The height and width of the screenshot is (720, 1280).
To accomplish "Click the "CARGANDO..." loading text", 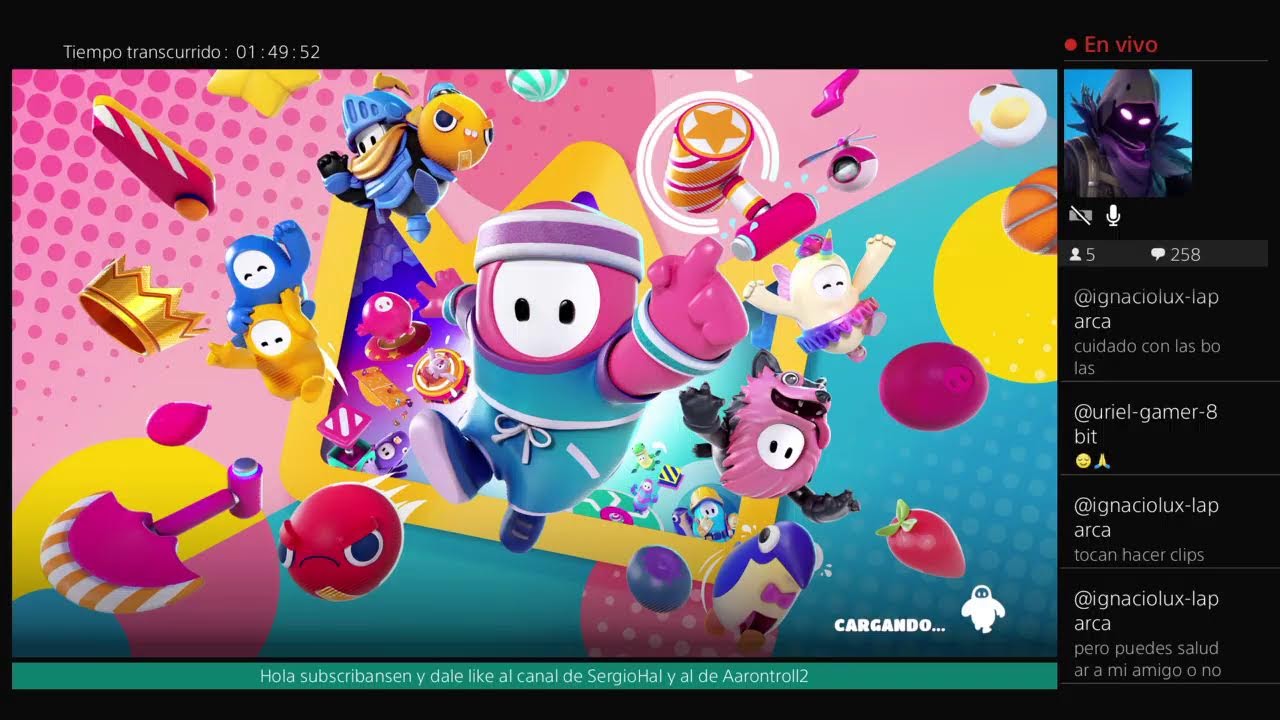I will (889, 626).
